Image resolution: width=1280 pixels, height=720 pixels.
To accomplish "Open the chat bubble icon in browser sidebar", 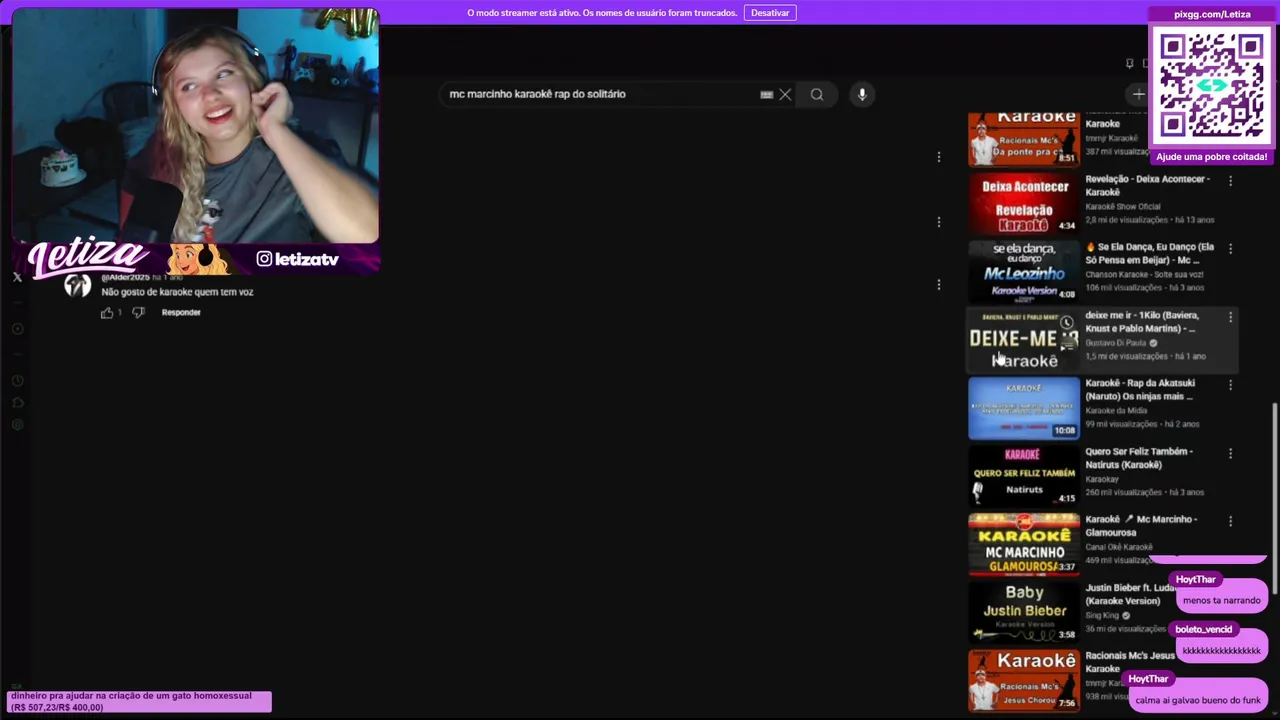I will (x=17, y=403).
